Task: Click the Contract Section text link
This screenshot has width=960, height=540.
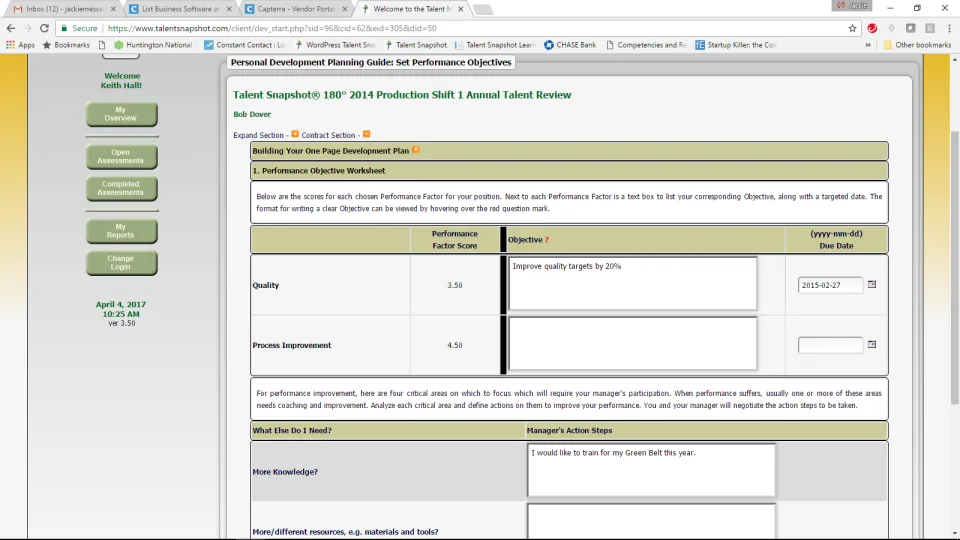Action: [328, 135]
